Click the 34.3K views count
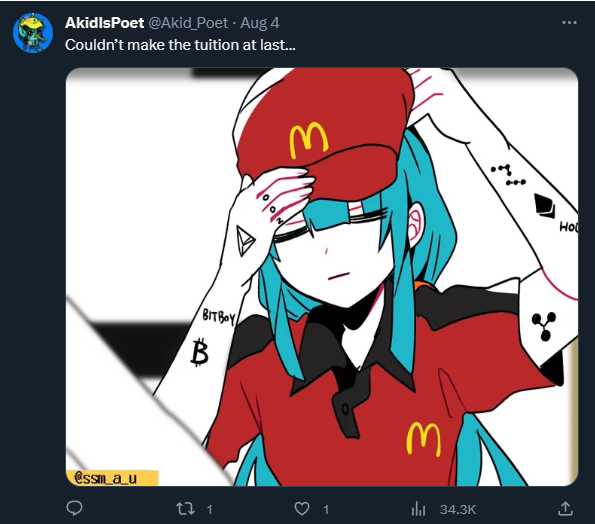This screenshot has width=595, height=524. (458, 509)
